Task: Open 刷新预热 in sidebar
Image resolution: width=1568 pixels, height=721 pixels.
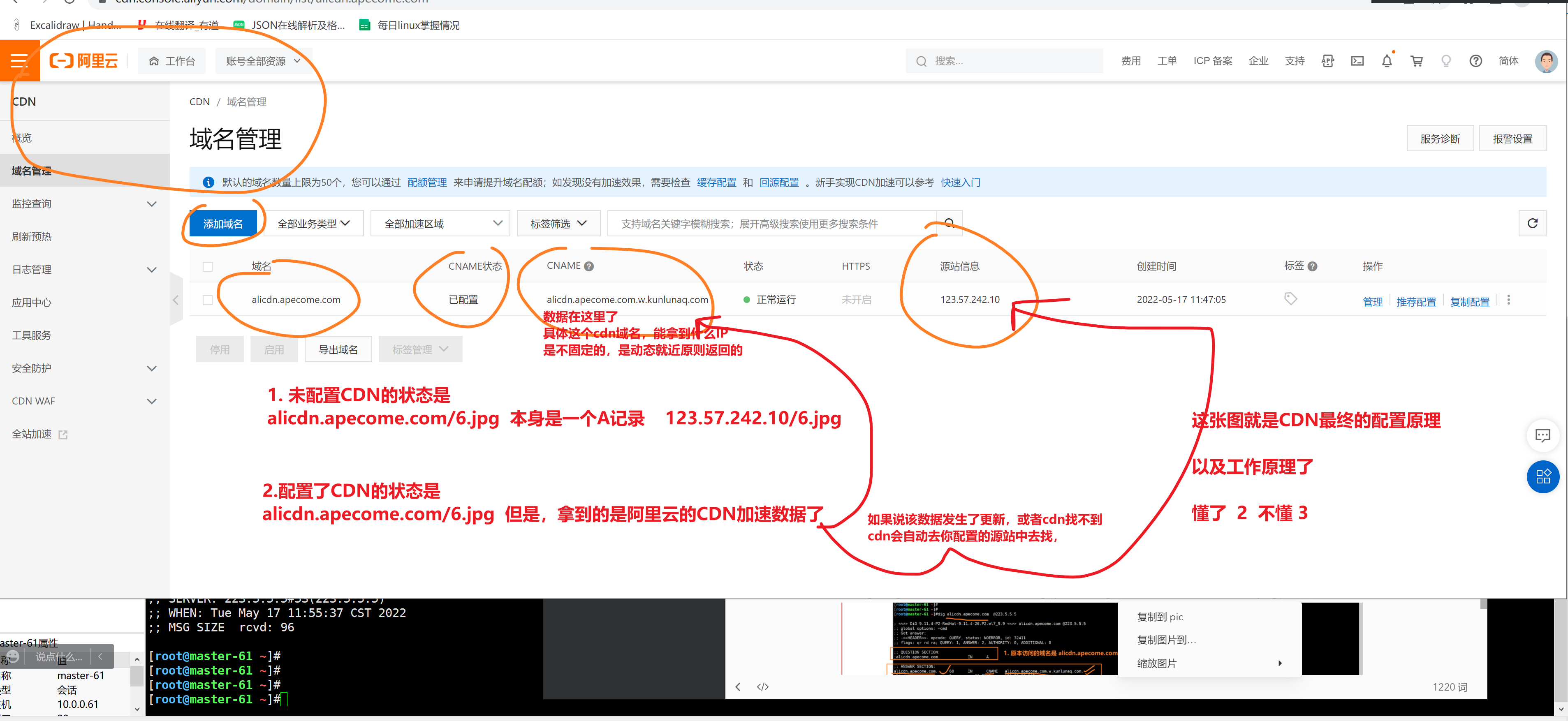Action: click(85, 237)
